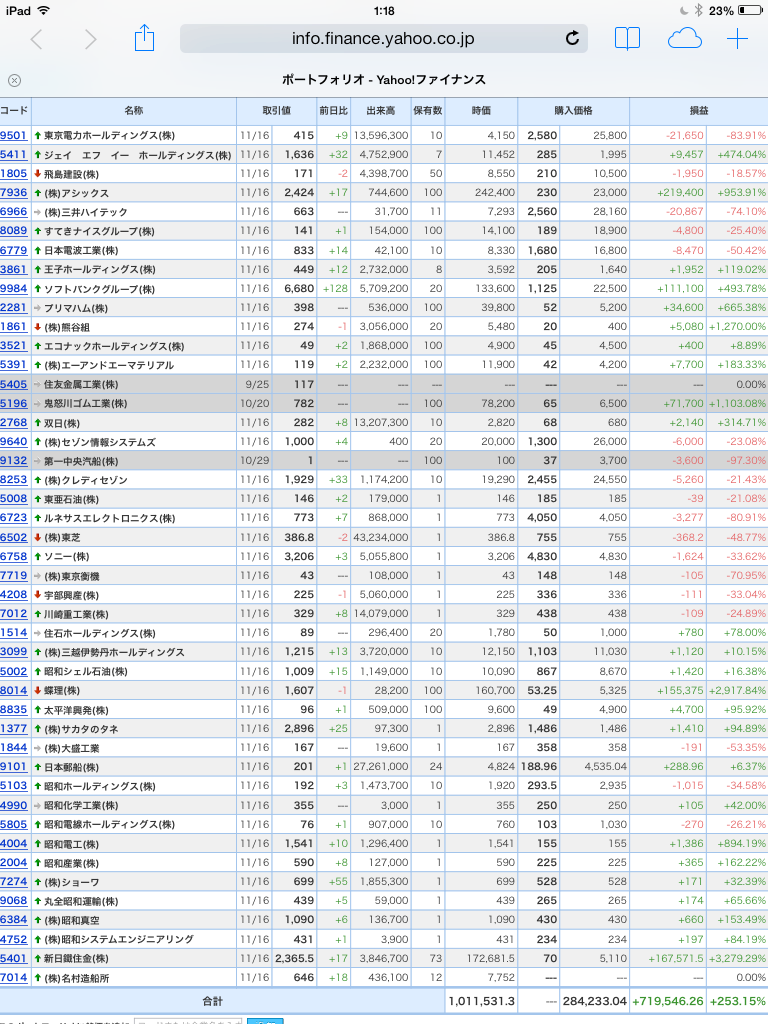Open stock code link 7936
Screen dimensions: 768x1024
coord(14,193)
